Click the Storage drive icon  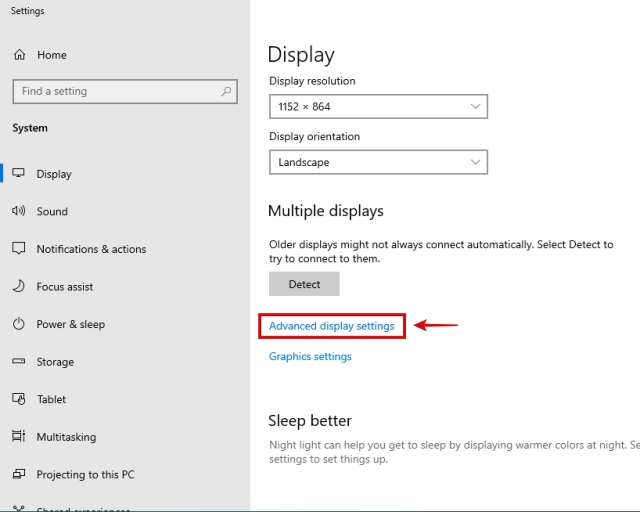pyautogui.click(x=18, y=362)
